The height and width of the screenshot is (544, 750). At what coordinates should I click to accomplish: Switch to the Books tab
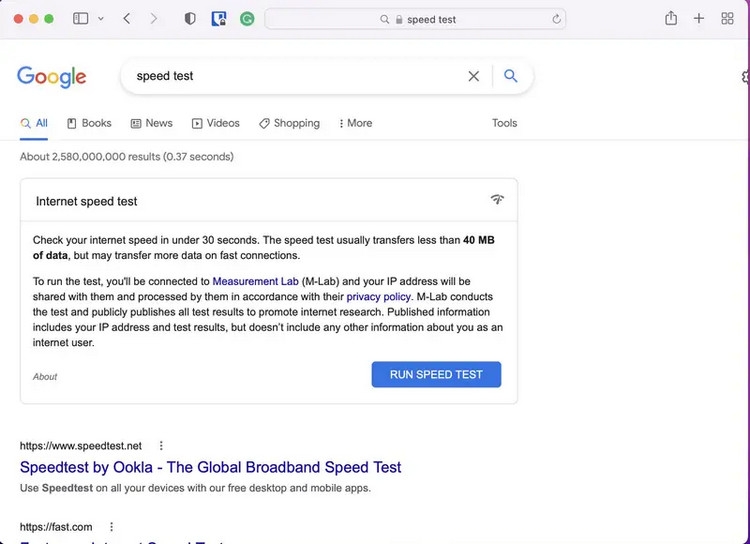click(89, 123)
